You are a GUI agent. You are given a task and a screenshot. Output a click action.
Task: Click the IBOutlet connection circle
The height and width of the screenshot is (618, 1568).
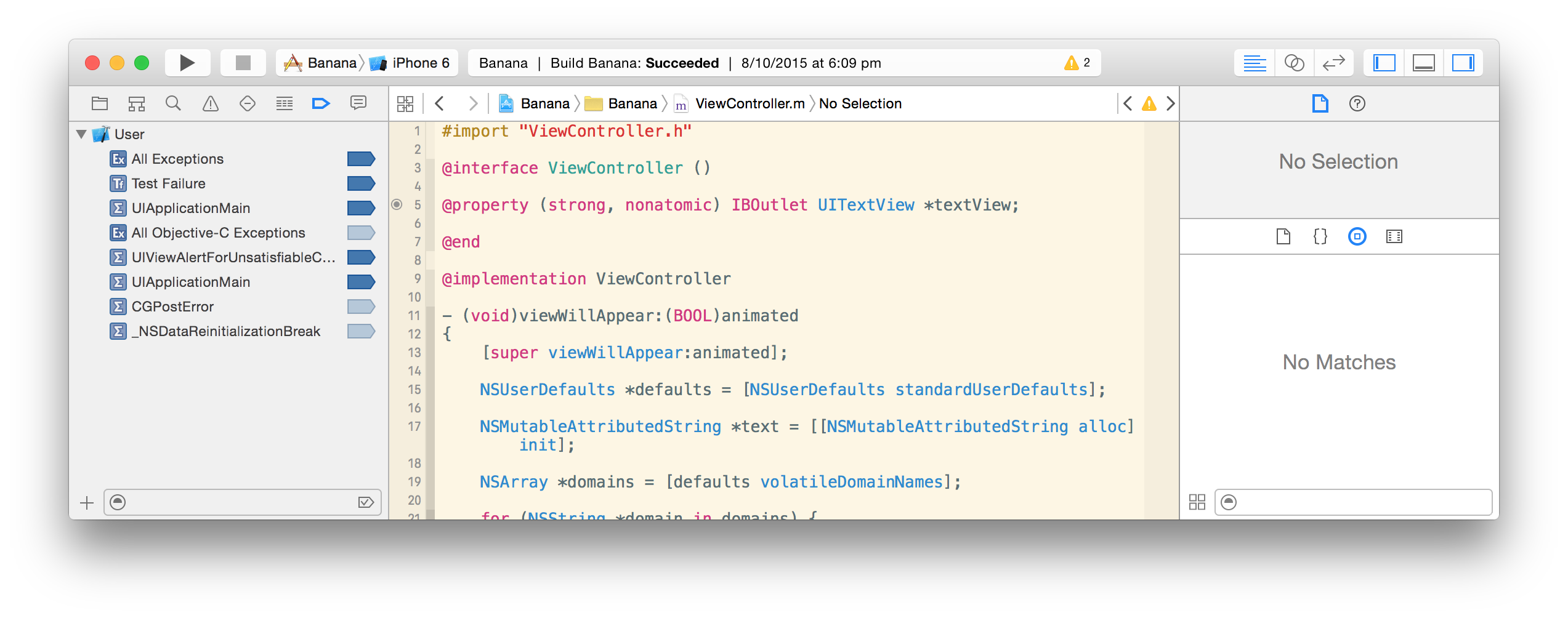[397, 204]
